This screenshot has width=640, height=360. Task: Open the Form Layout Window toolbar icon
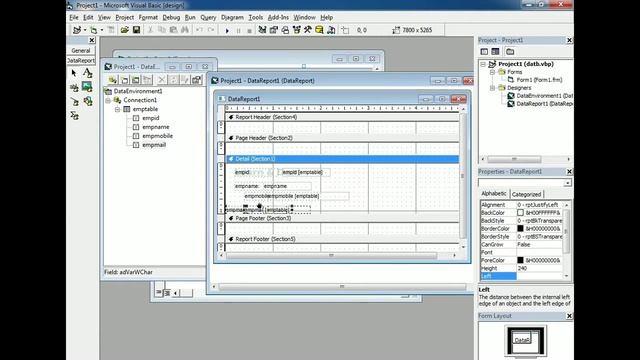point(285,30)
